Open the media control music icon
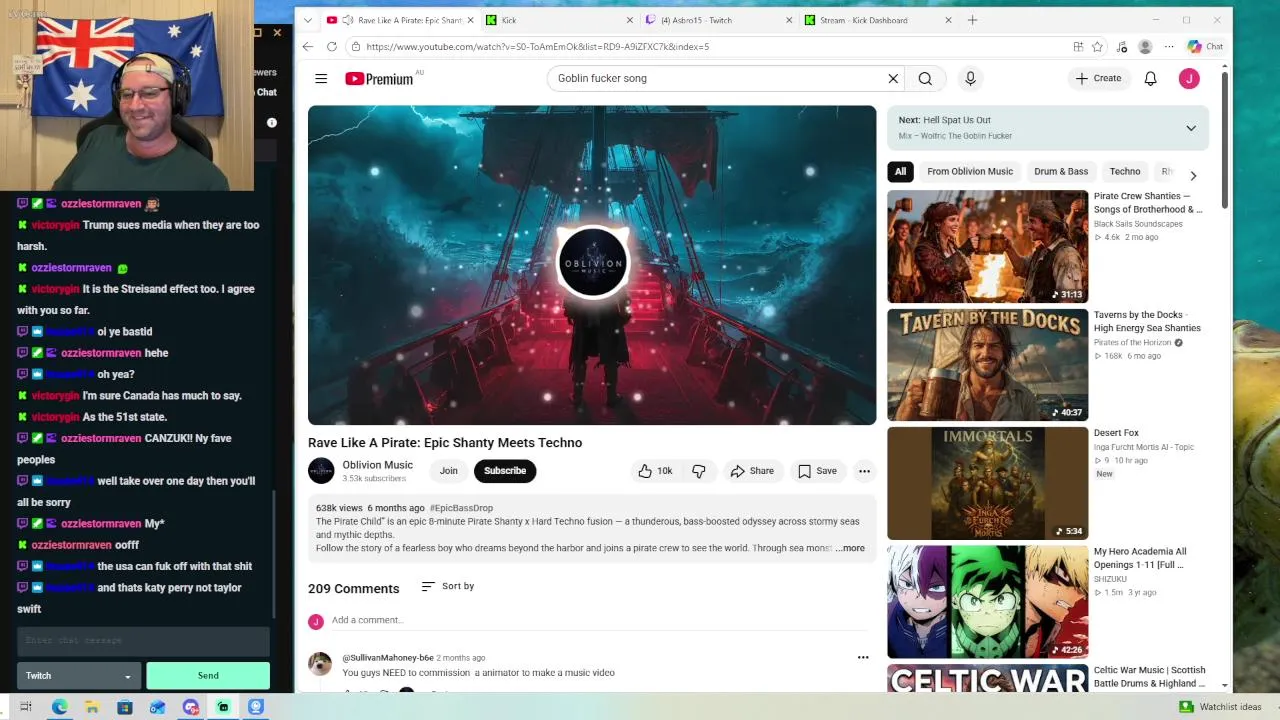Image resolution: width=1280 pixels, height=720 pixels. 1122,46
